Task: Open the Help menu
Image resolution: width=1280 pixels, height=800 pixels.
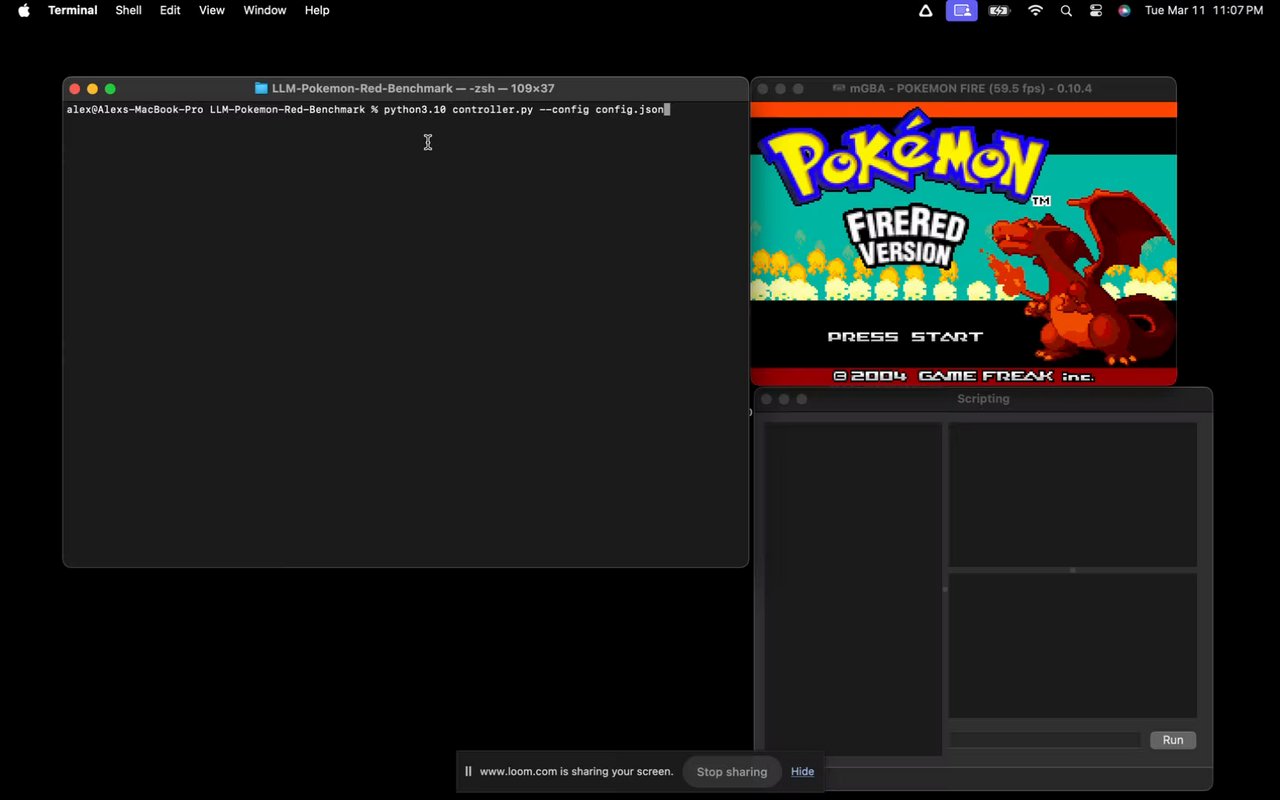Action: point(317,10)
